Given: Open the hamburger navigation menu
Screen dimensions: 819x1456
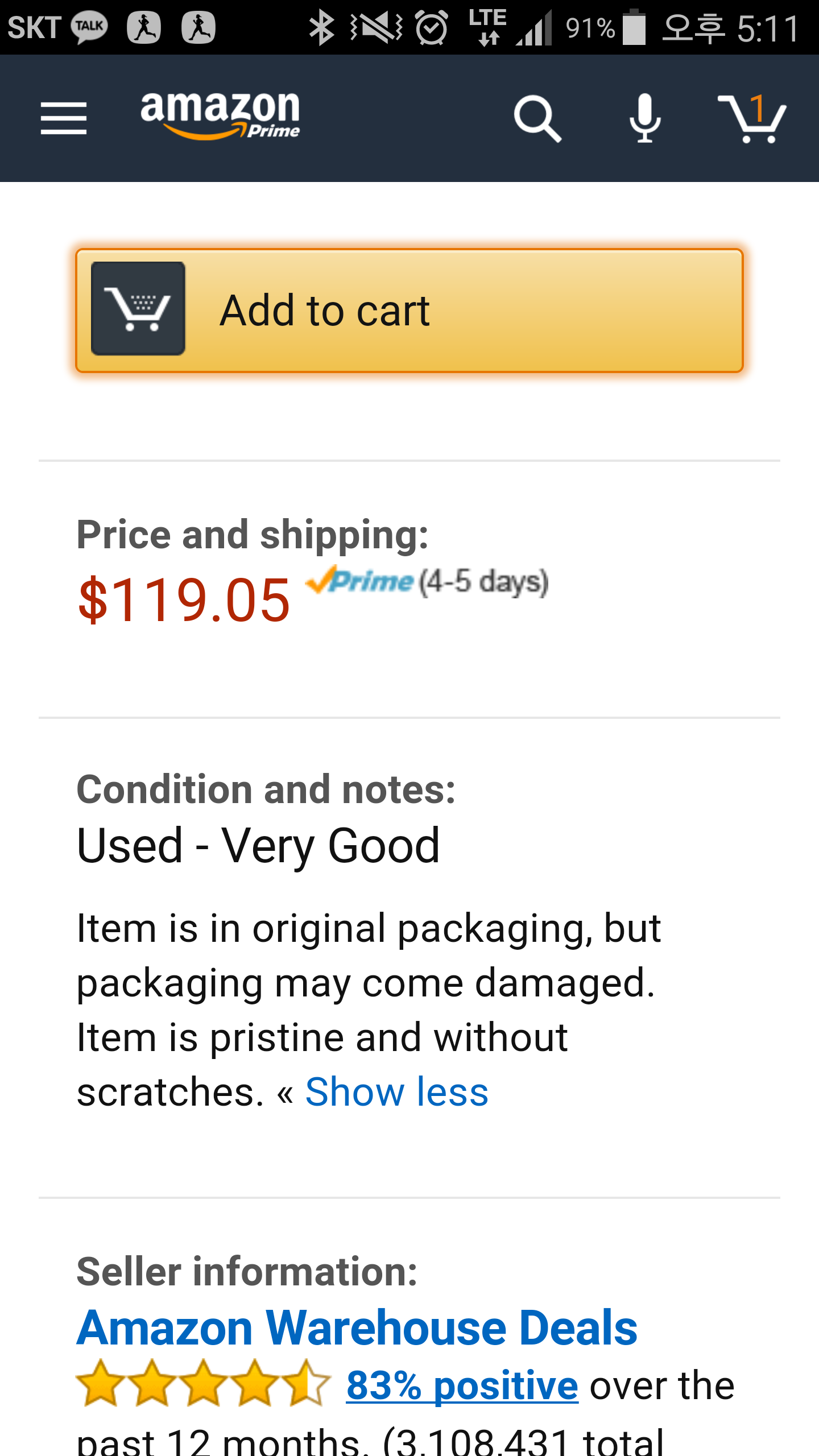Looking at the screenshot, I should click(x=64, y=118).
